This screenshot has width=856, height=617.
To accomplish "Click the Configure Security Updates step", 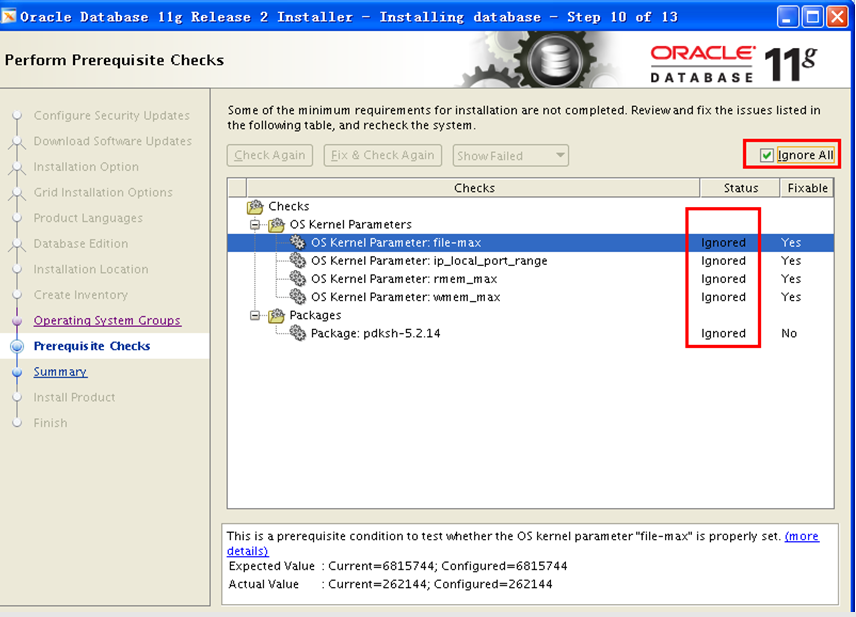I will (x=112, y=116).
